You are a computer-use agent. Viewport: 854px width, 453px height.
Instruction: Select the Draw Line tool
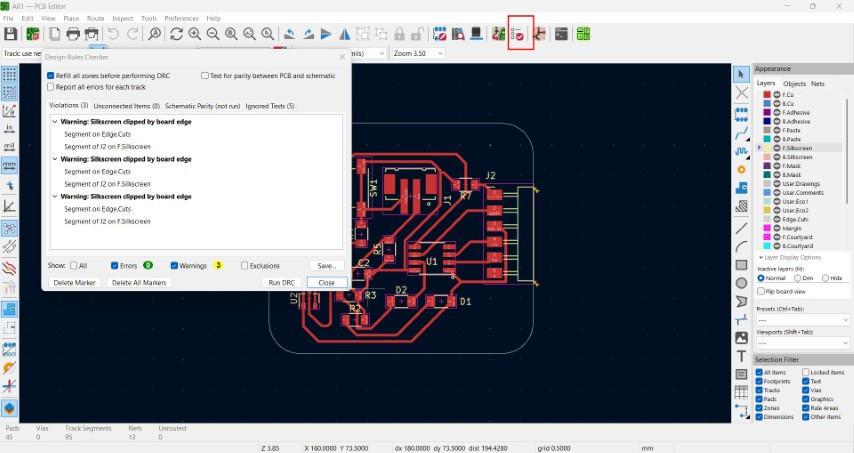pyautogui.click(x=741, y=228)
